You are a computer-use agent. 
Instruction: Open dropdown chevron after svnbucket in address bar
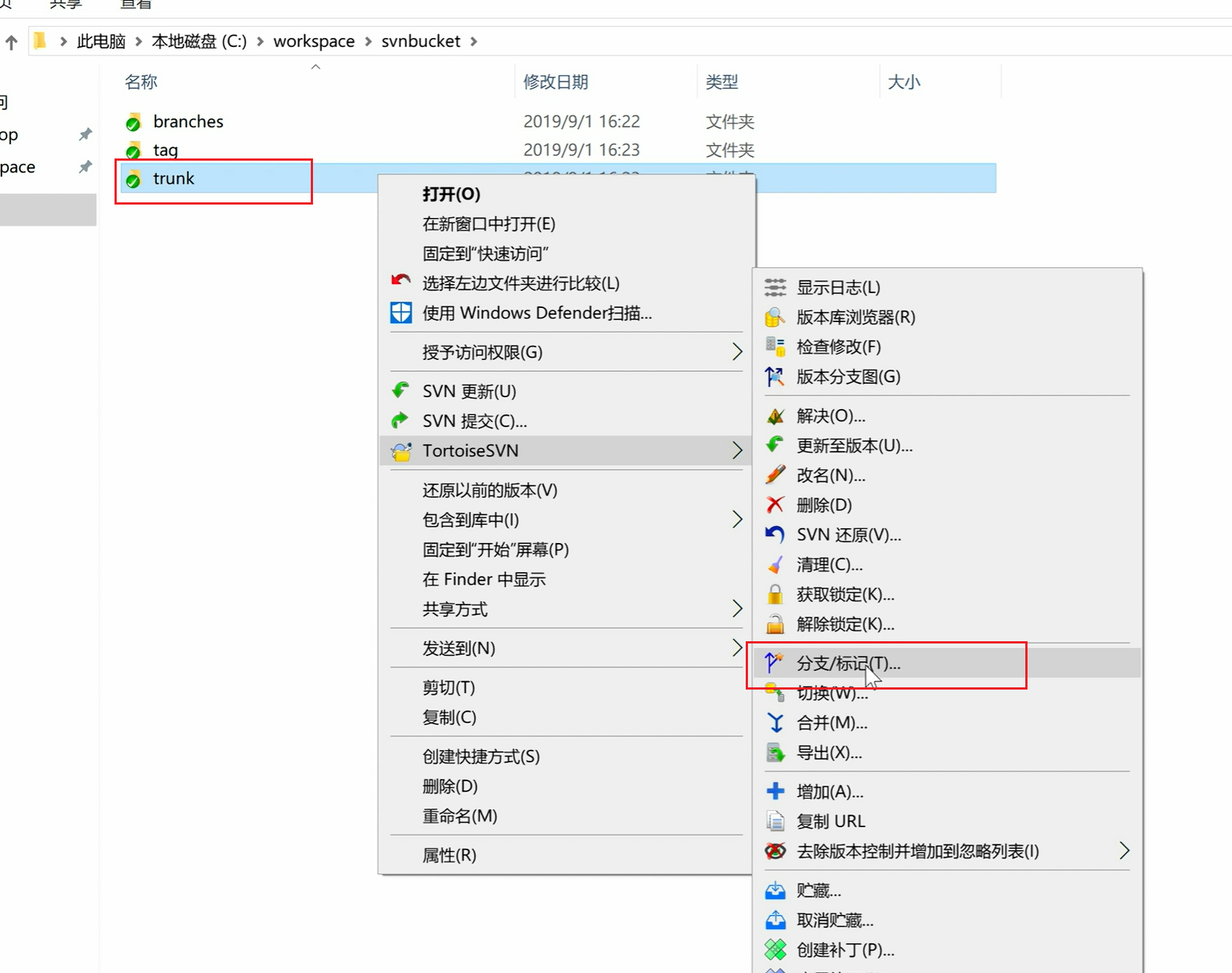(x=474, y=42)
